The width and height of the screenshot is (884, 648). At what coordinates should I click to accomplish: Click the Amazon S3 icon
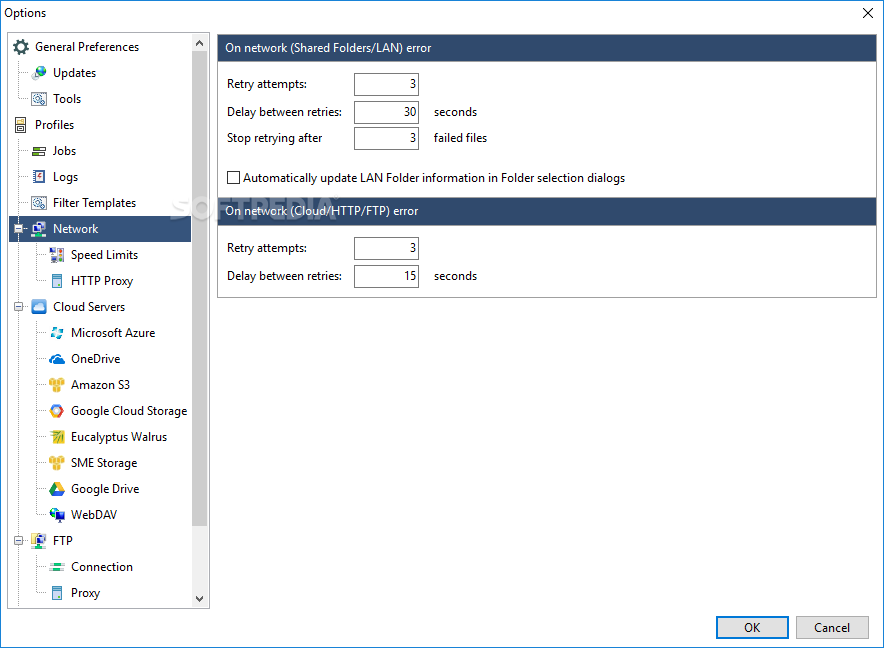(x=57, y=385)
